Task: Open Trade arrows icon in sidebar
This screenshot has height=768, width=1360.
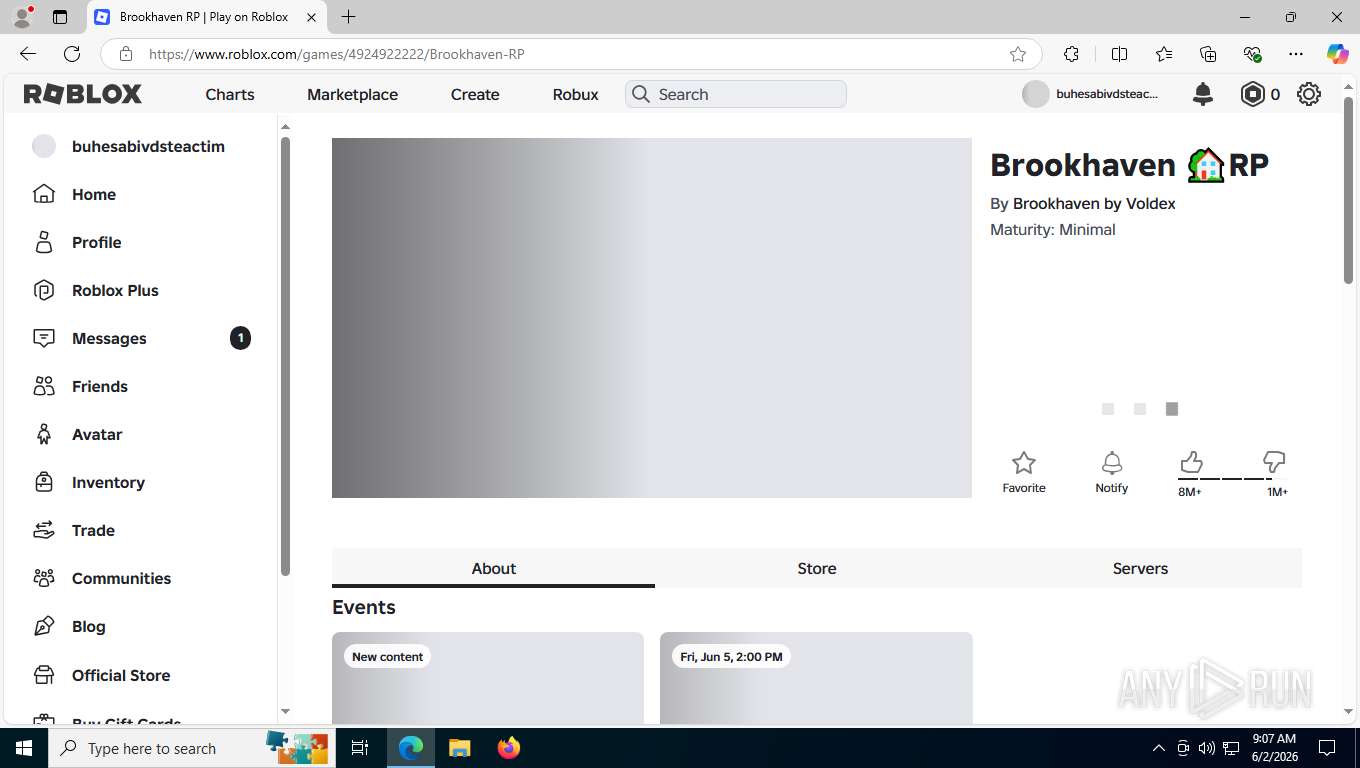Action: [x=44, y=530]
